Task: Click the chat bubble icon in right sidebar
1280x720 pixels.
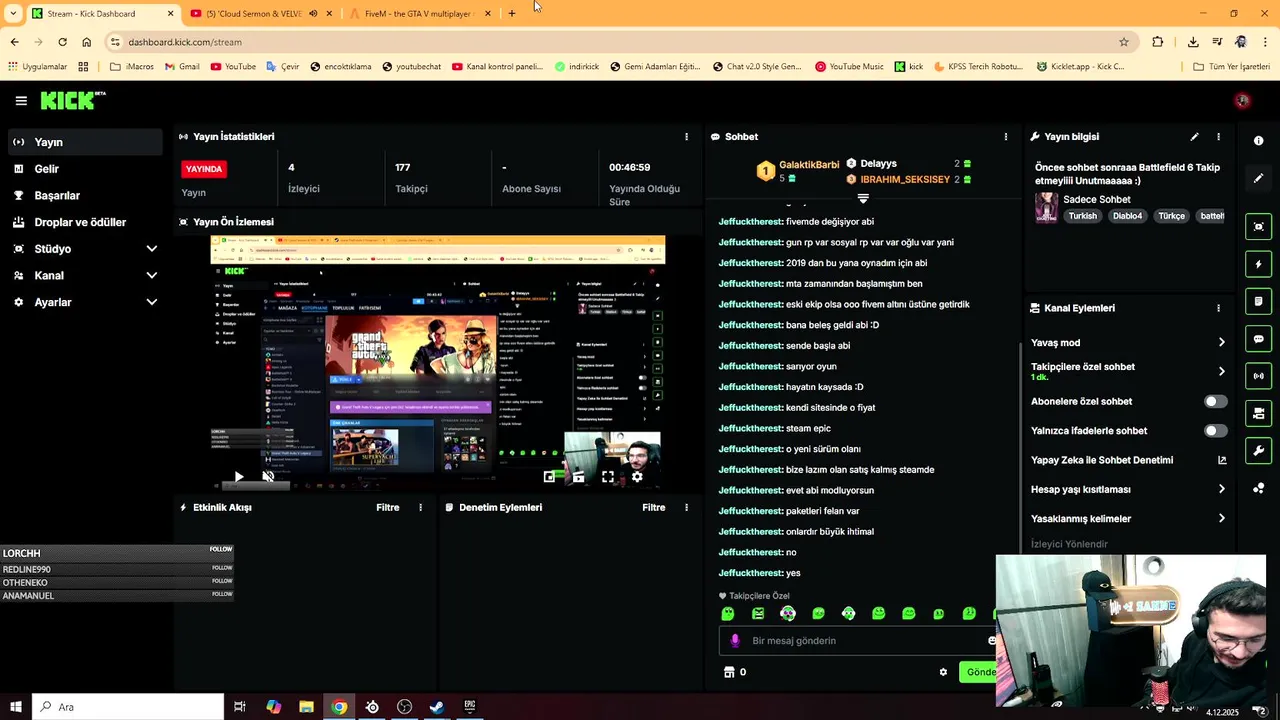Action: 1258,339
